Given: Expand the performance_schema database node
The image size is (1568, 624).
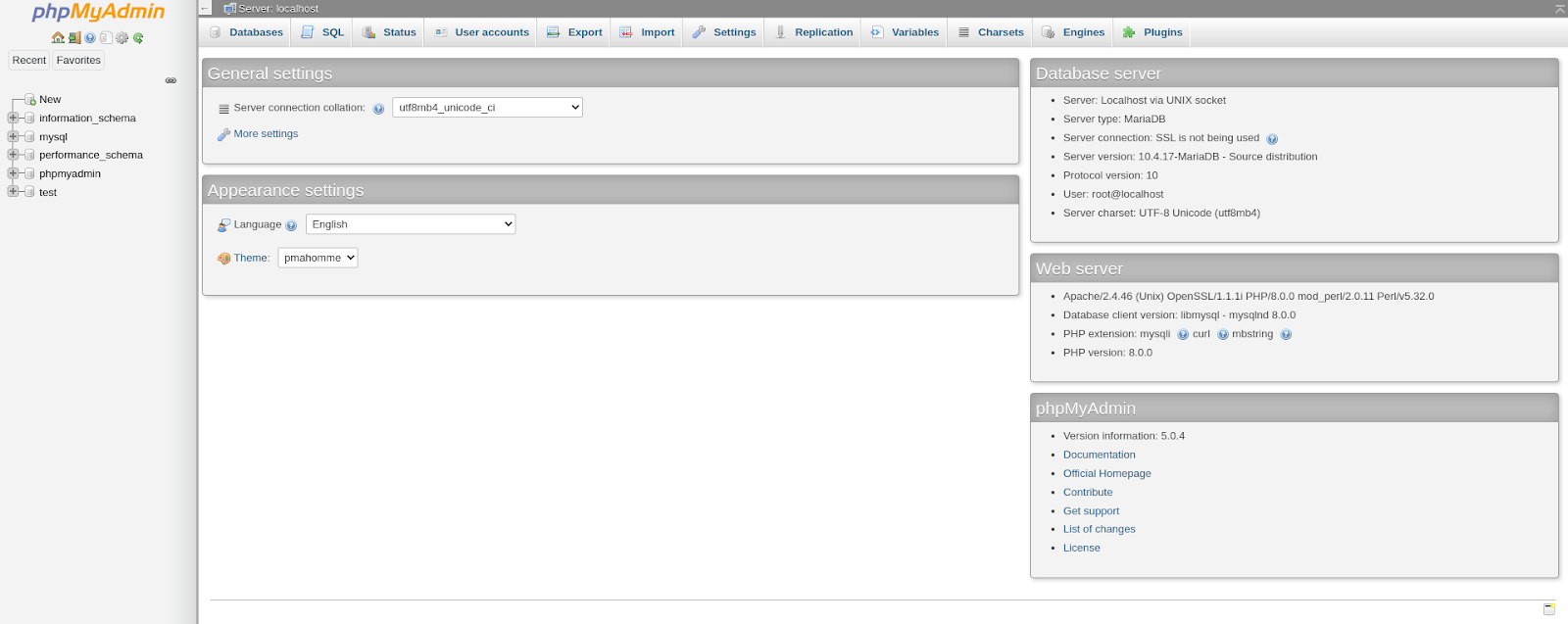Looking at the screenshot, I should (x=14, y=155).
